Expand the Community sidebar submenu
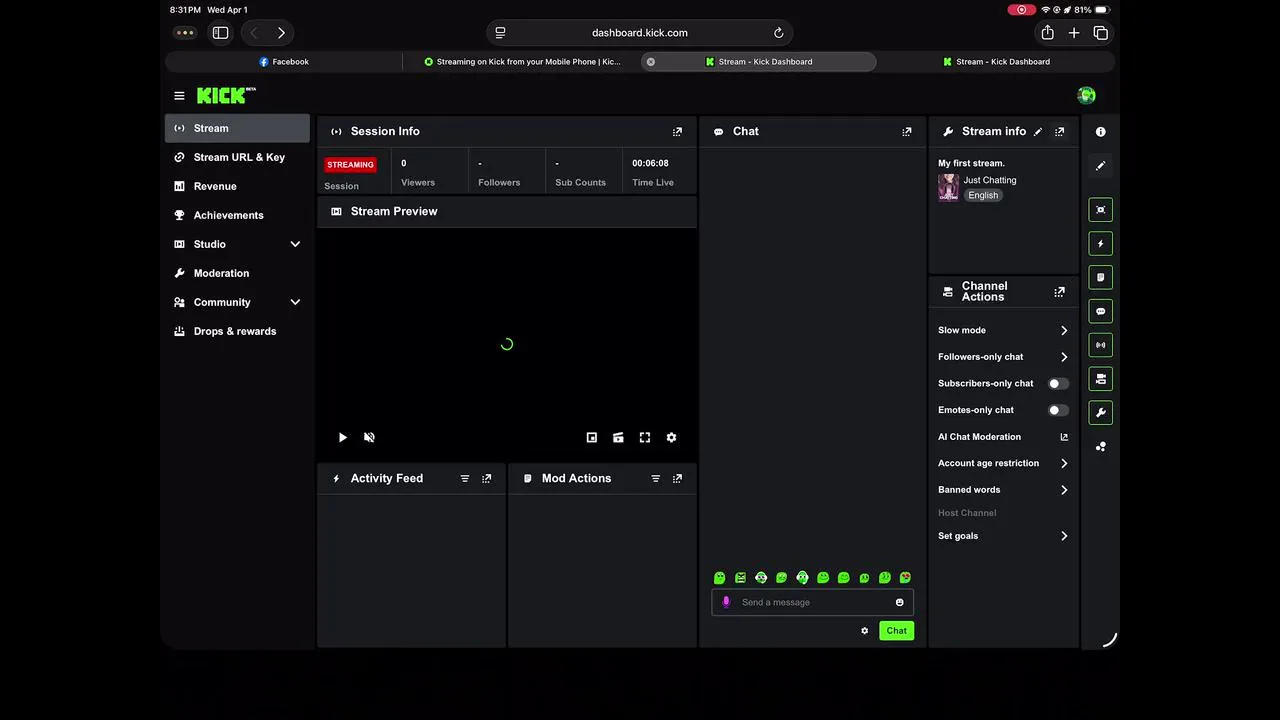Image resolution: width=1280 pixels, height=720 pixels. (295, 302)
